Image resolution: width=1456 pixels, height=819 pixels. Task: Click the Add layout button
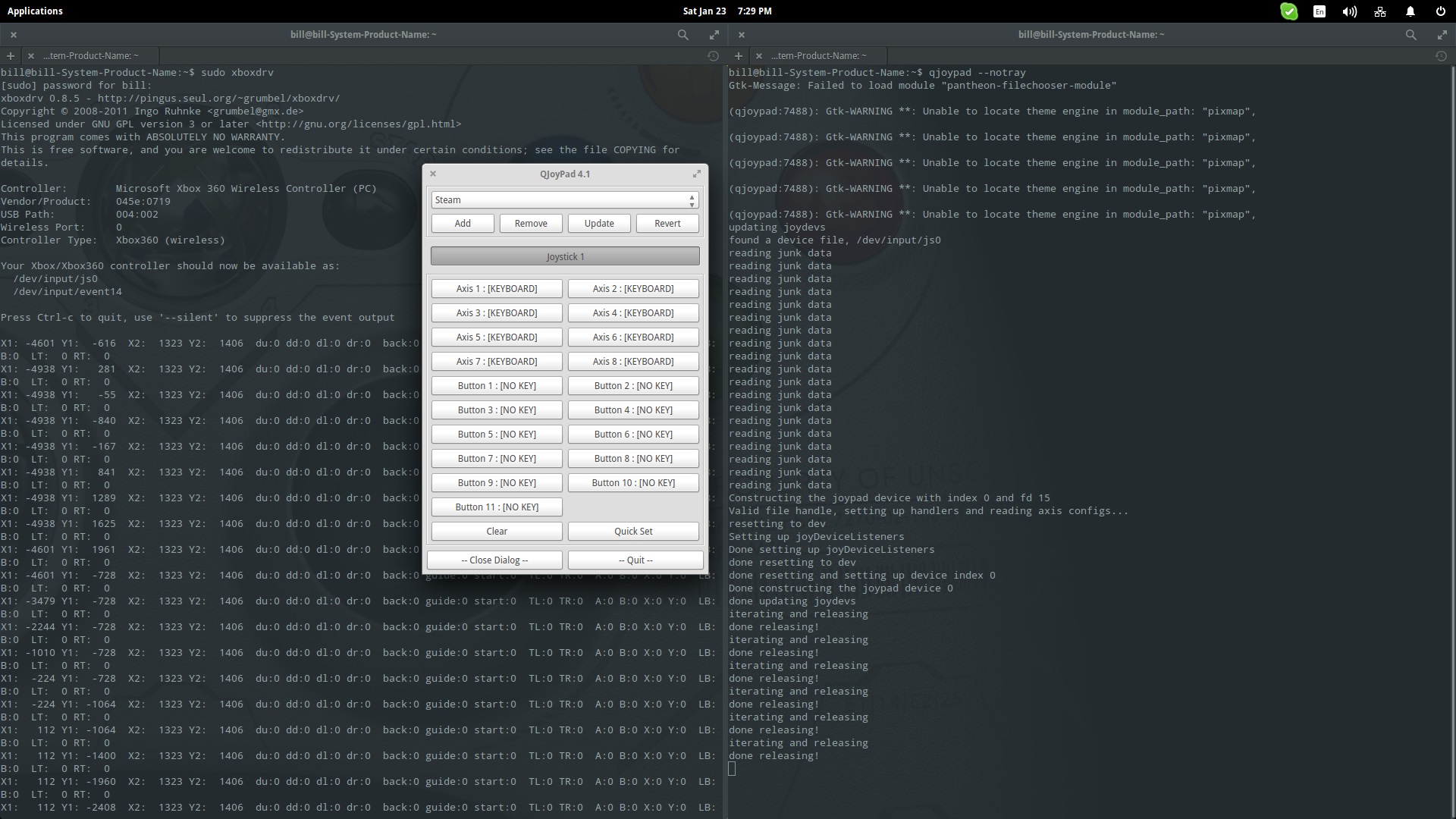click(x=463, y=224)
